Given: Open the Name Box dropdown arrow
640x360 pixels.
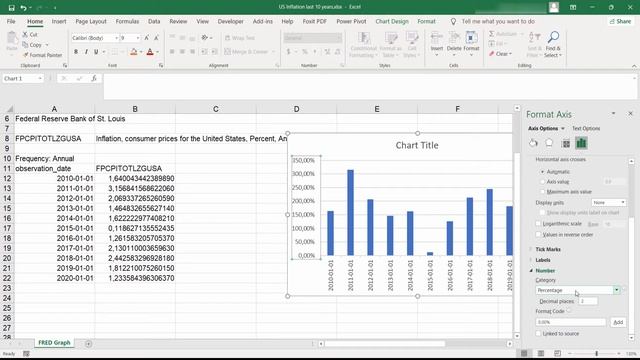Looking at the screenshot, I should (x=40, y=78).
